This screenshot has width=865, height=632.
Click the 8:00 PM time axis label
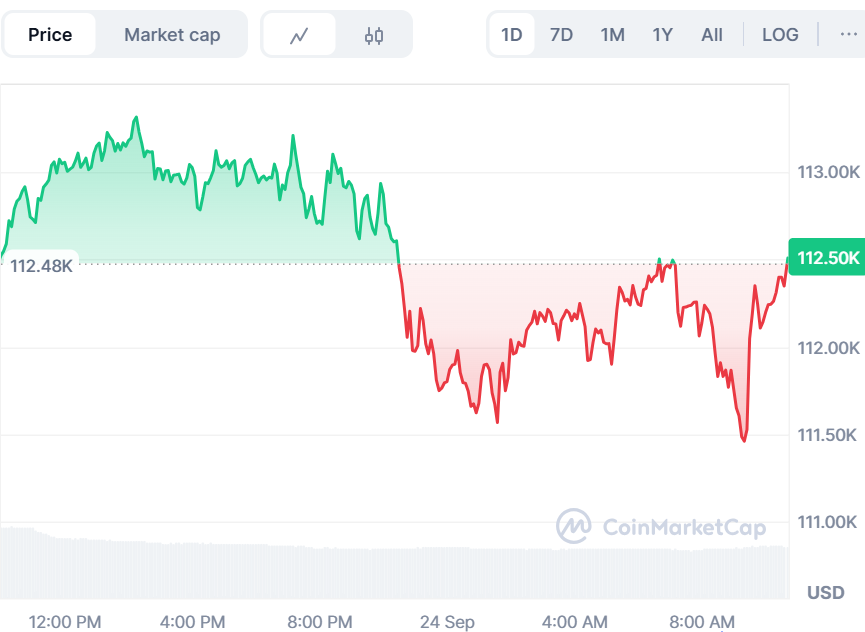pyautogui.click(x=319, y=622)
